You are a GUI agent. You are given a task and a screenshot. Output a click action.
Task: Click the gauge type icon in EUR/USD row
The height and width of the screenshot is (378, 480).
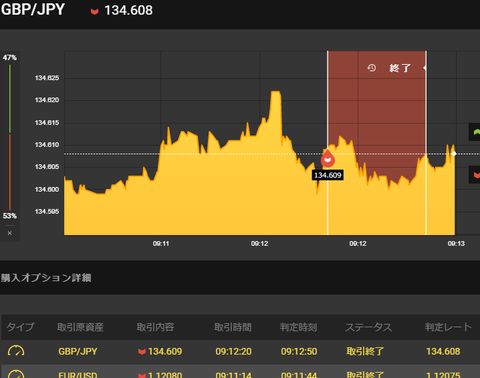pyautogui.click(x=16, y=374)
